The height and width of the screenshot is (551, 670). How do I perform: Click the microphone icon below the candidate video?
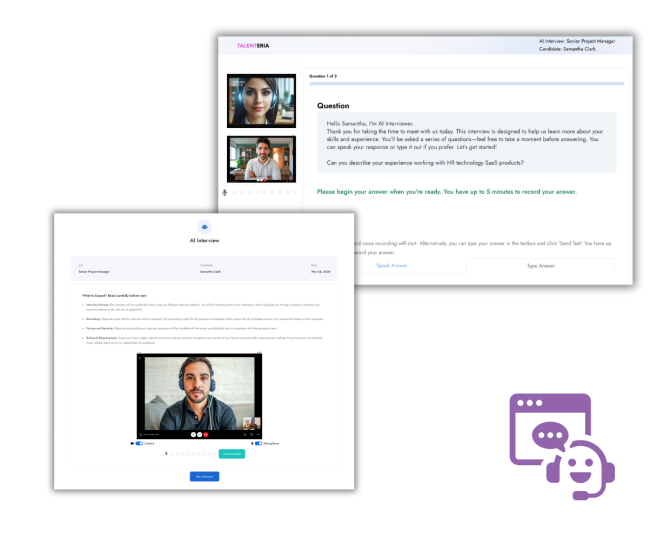225,193
